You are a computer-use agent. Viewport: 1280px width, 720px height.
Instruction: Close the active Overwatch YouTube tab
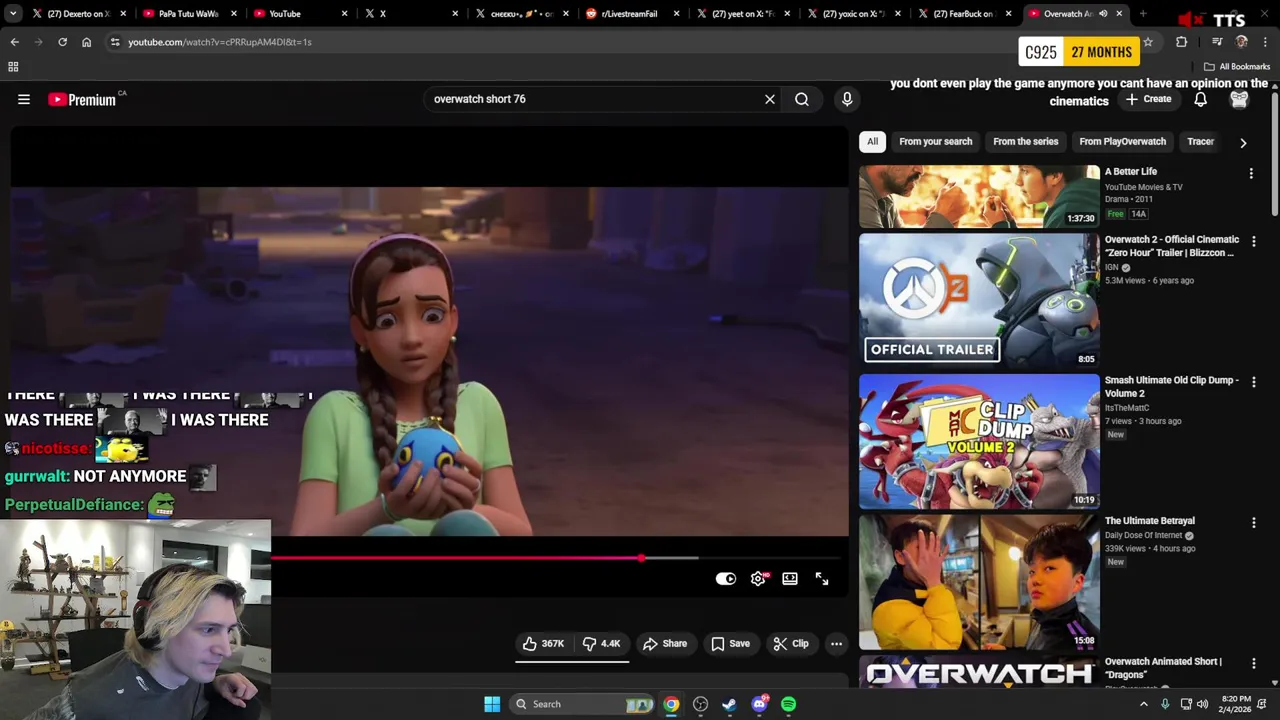pos(1119,14)
